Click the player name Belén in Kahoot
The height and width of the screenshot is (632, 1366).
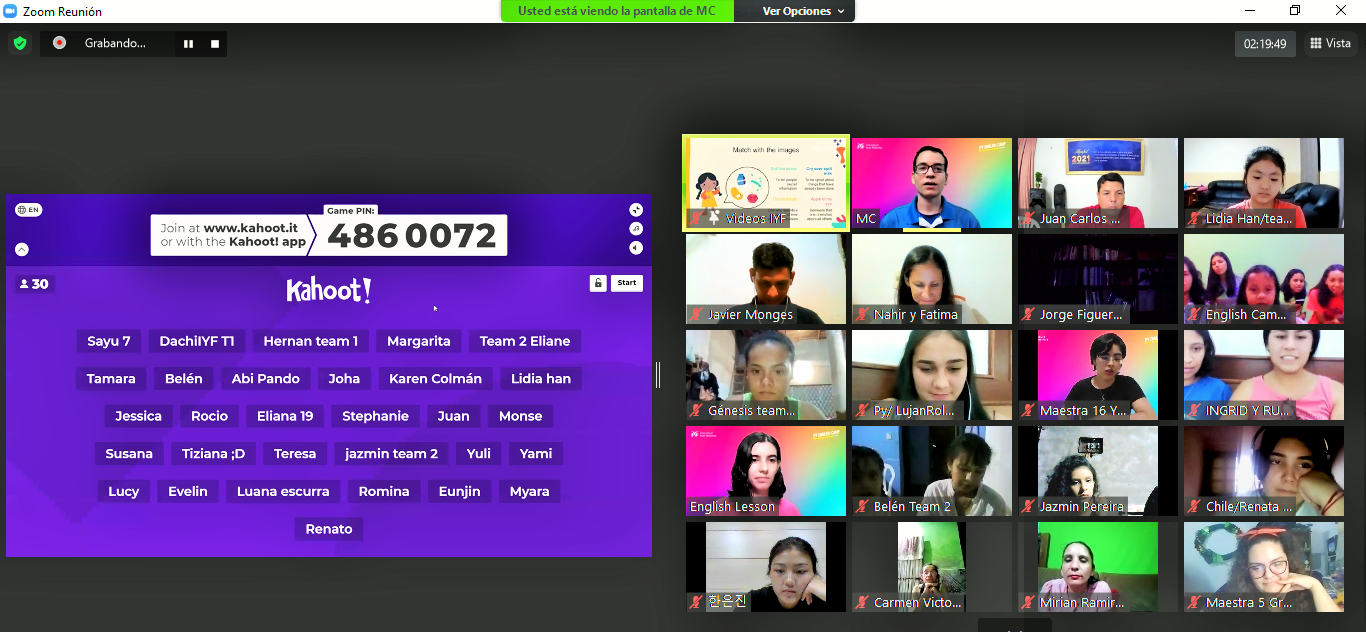184,379
